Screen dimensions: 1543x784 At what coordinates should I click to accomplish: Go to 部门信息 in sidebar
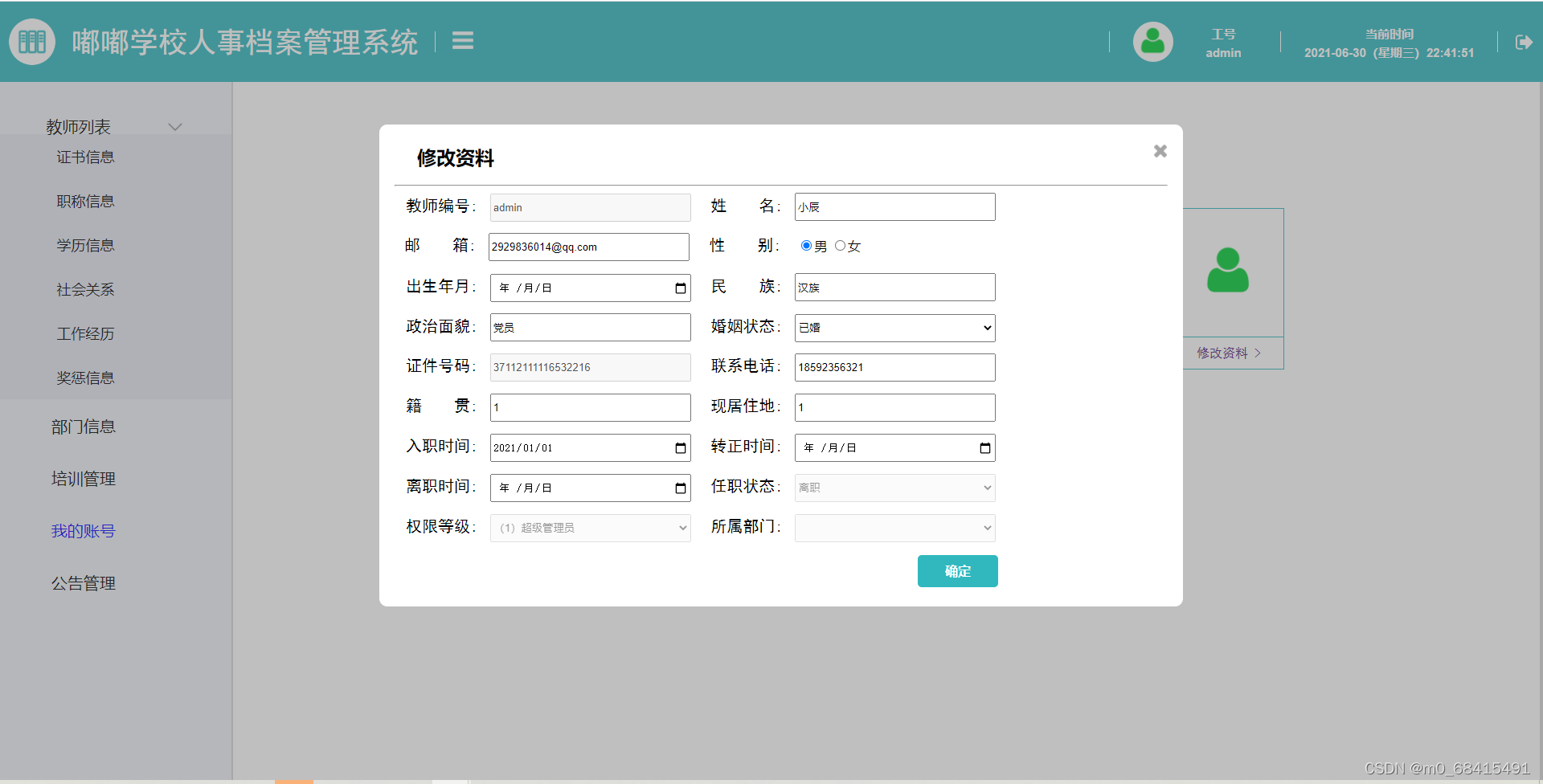click(84, 427)
